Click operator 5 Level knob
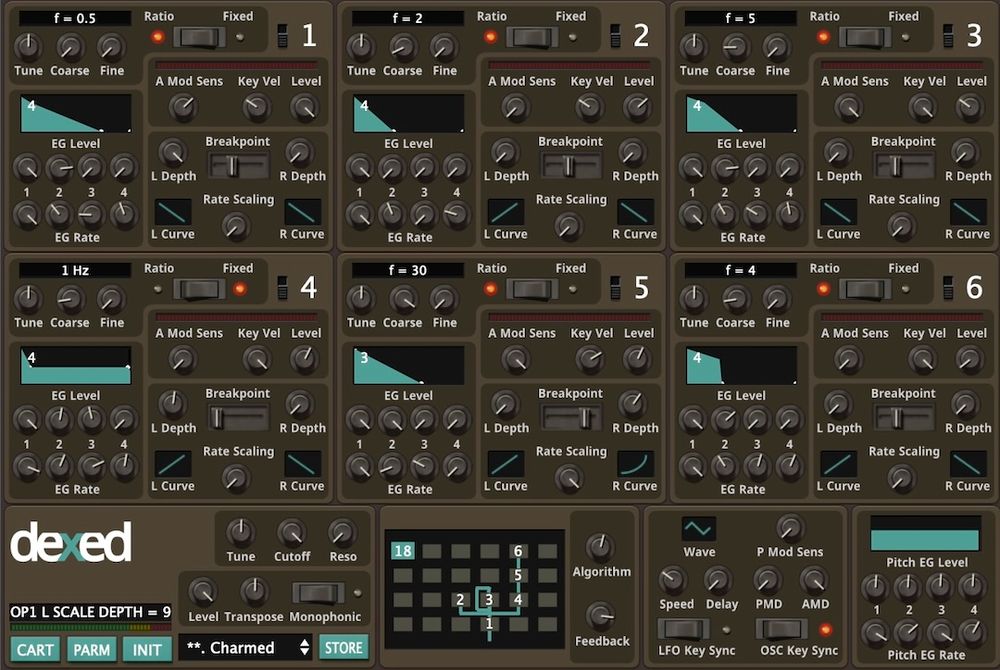Image resolution: width=1000 pixels, height=670 pixels. point(637,360)
